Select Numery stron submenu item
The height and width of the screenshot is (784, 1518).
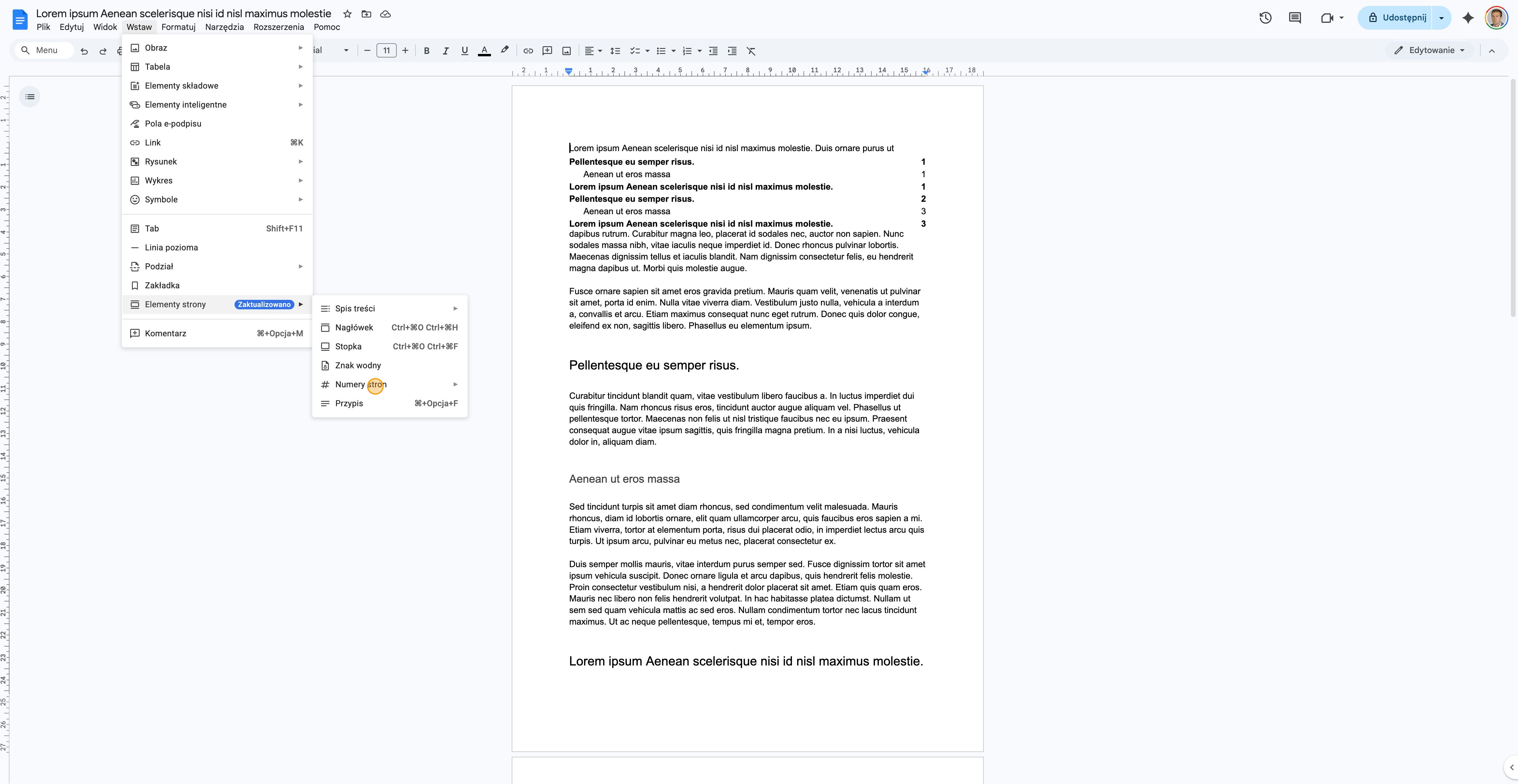(x=390, y=385)
